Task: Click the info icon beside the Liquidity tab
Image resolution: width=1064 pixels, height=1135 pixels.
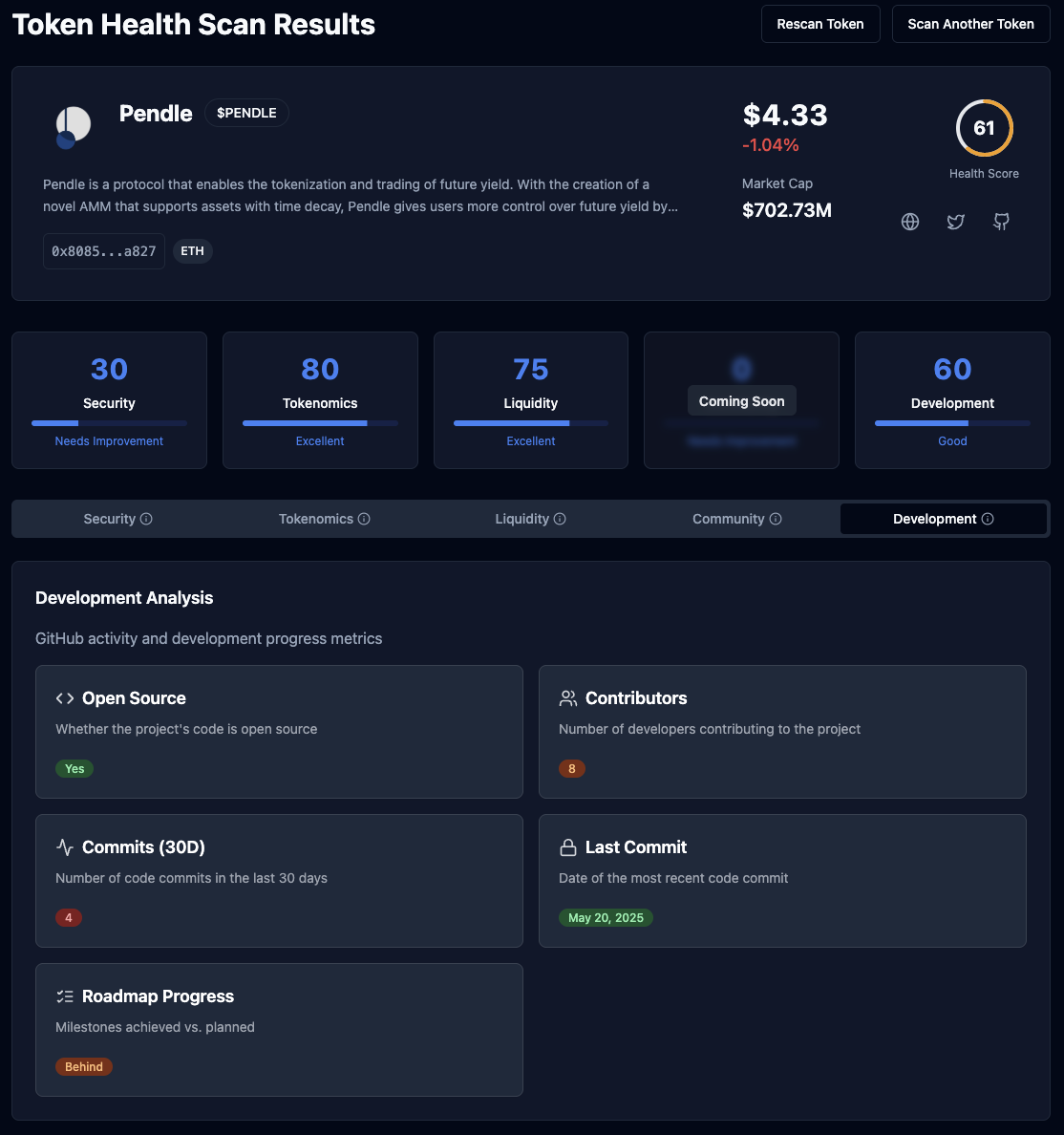Action: [560, 519]
